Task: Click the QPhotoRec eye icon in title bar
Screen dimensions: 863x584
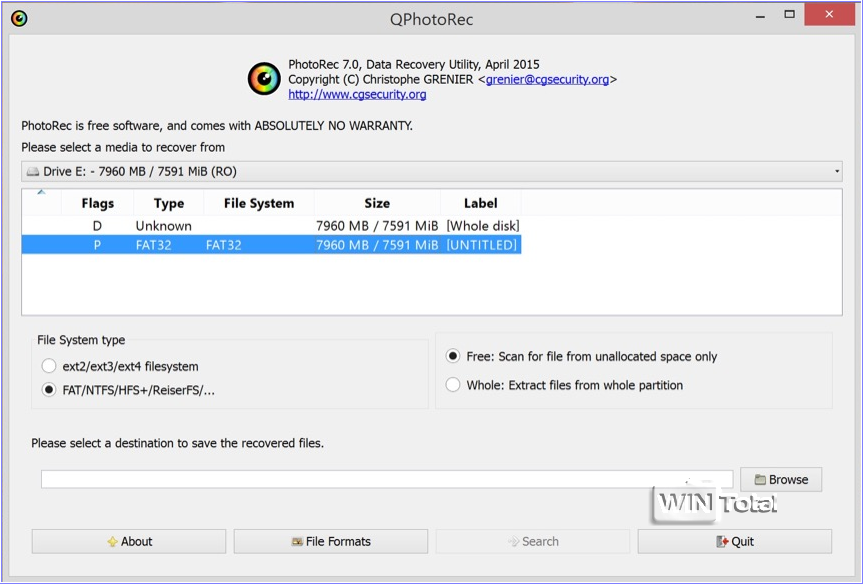Action: point(19,19)
